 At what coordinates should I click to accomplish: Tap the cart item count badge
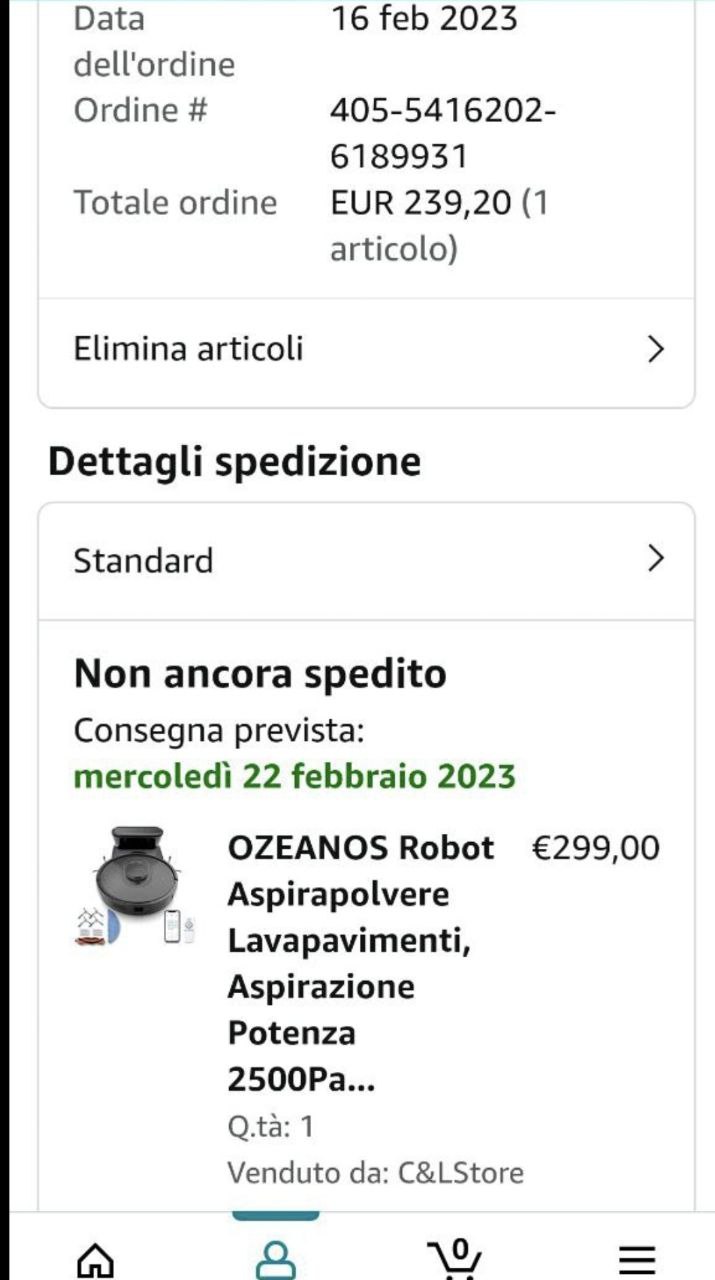tap(459, 1248)
